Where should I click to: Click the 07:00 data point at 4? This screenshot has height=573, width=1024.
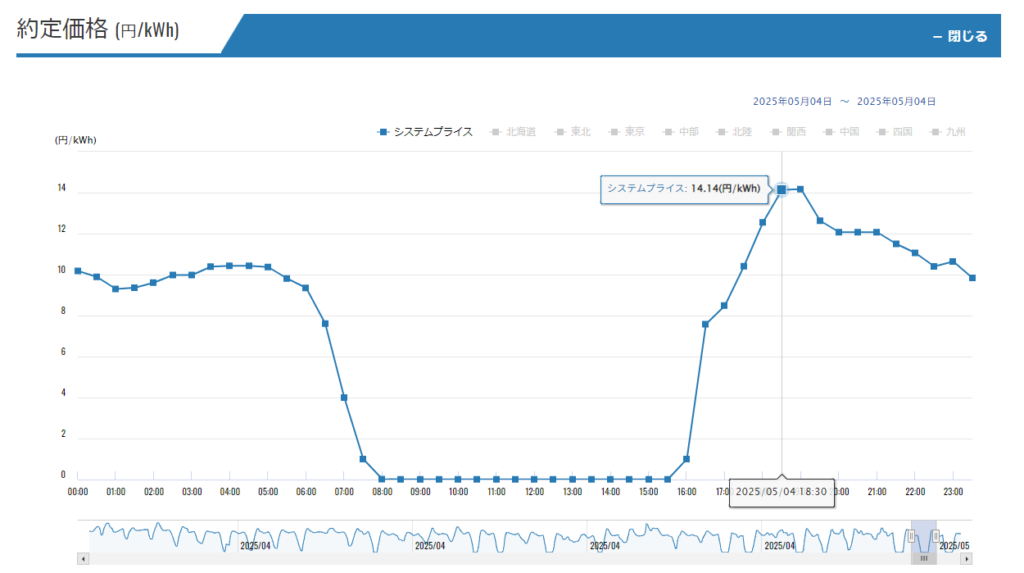pyautogui.click(x=344, y=398)
